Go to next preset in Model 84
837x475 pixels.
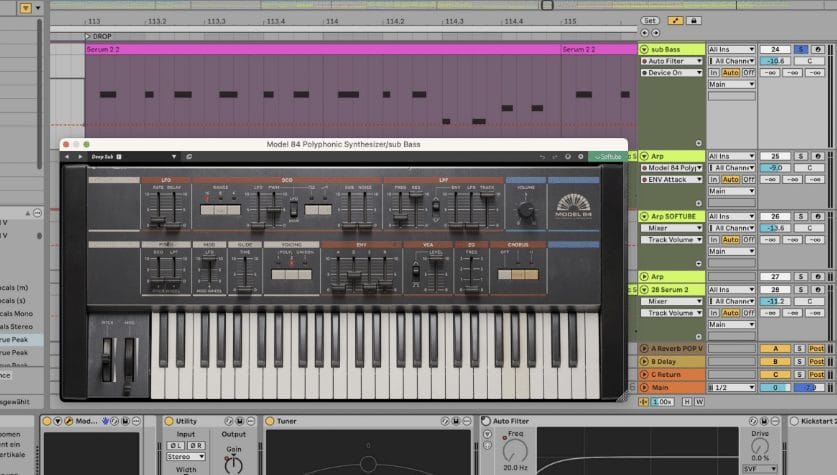tap(80, 157)
